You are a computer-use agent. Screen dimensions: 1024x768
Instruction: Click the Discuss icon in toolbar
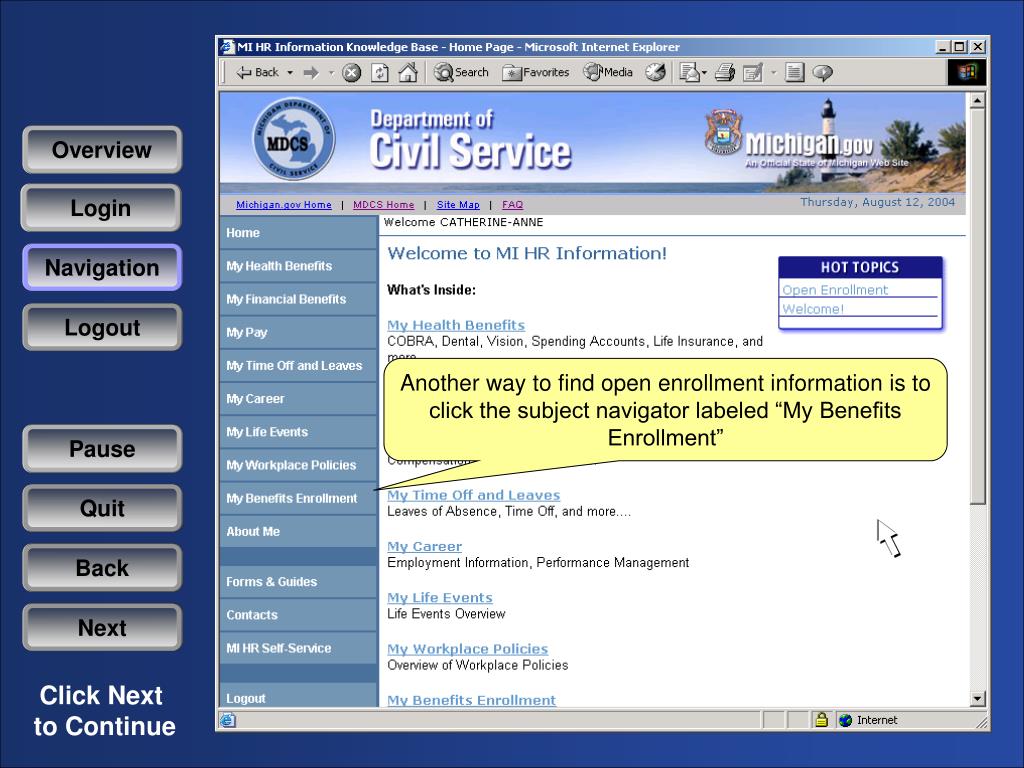pos(794,72)
